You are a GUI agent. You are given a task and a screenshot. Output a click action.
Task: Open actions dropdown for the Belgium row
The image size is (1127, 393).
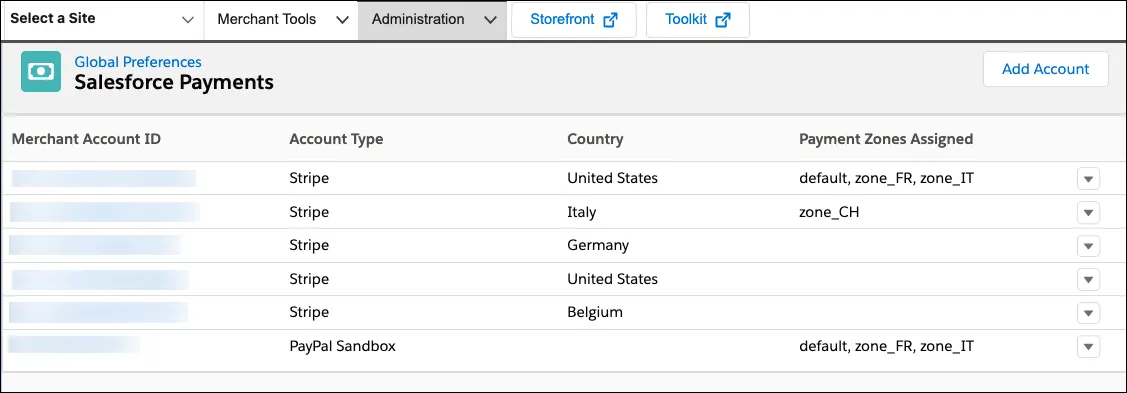pyautogui.click(x=1088, y=313)
